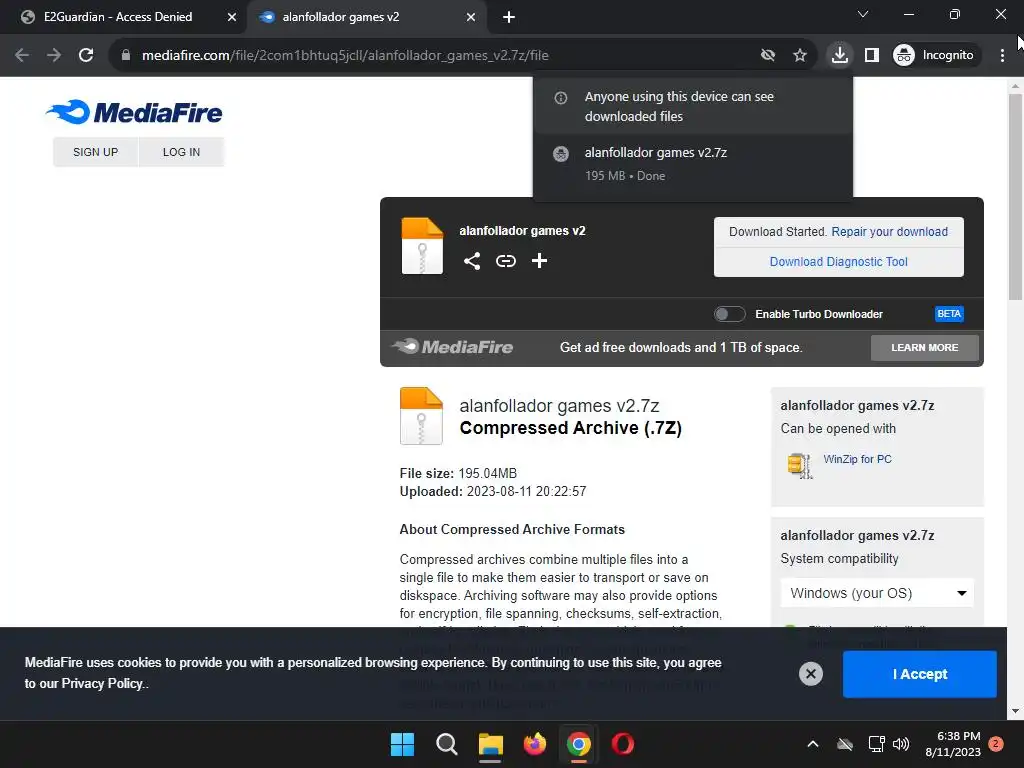Open the Download Diagnostic Tool link
This screenshot has width=1024, height=768.
839,262
